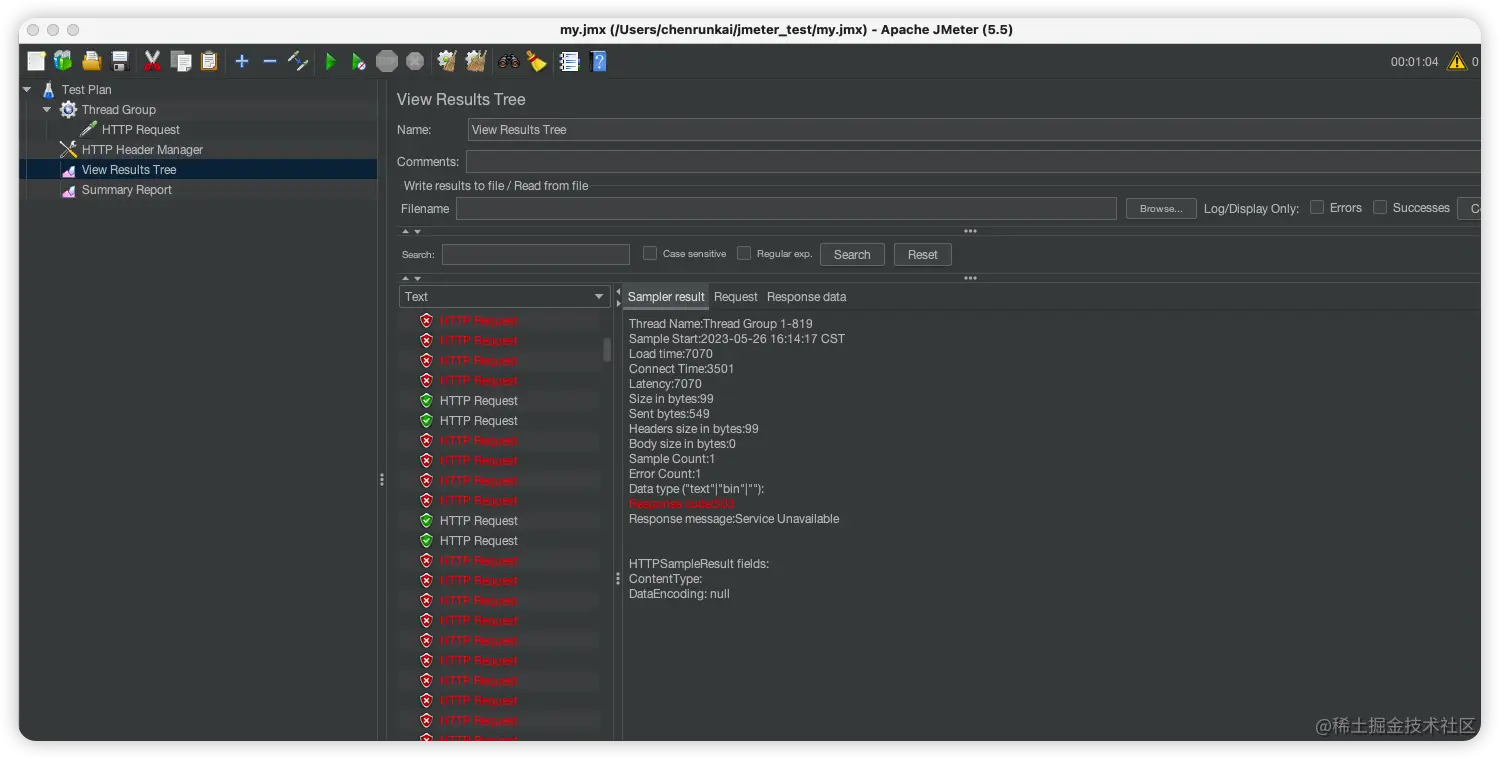Click the Clear All toolbar icon
The height and width of the screenshot is (759, 1499).
pos(476,62)
